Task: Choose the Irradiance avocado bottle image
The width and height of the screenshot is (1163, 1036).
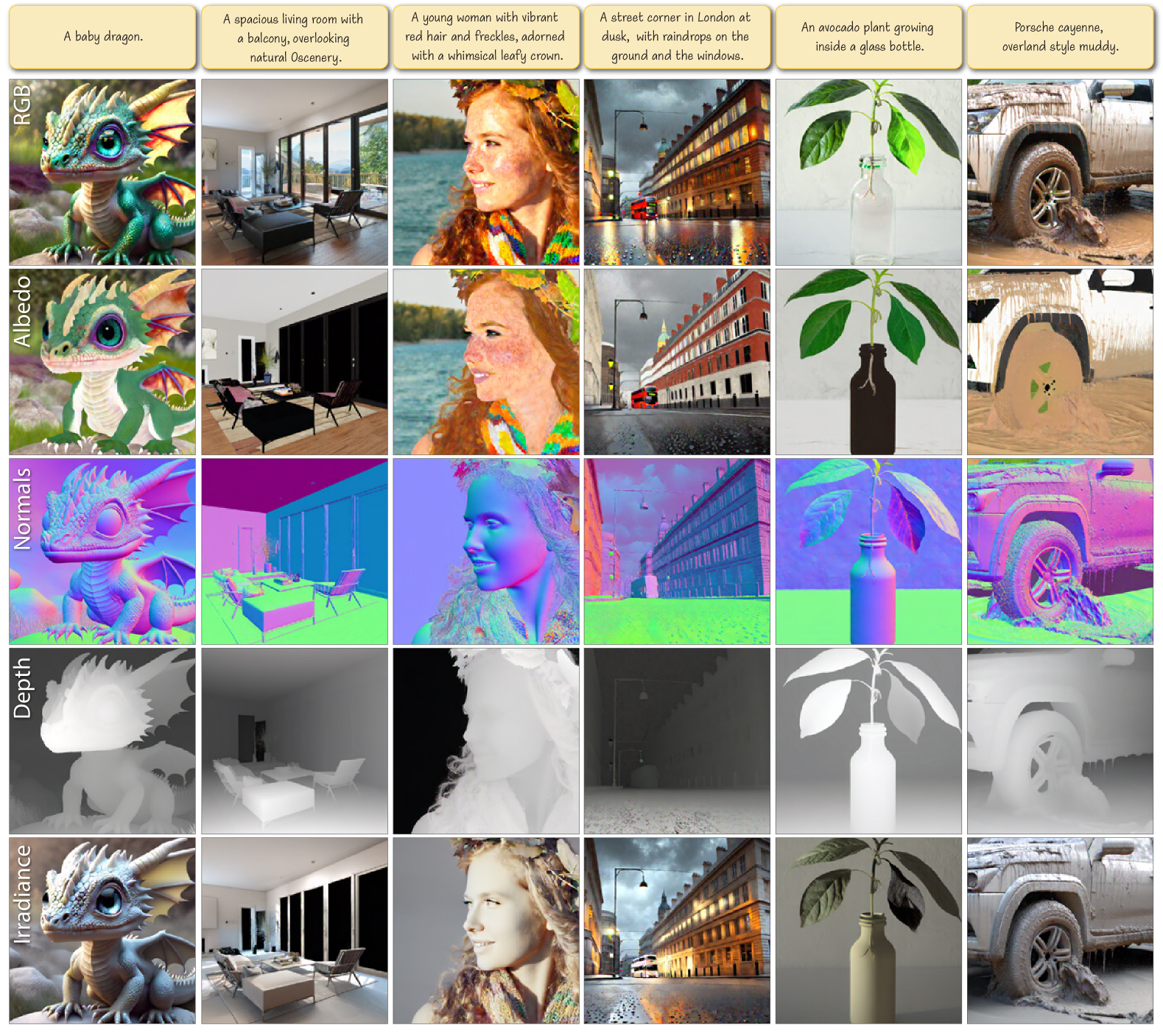Action: click(x=868, y=931)
